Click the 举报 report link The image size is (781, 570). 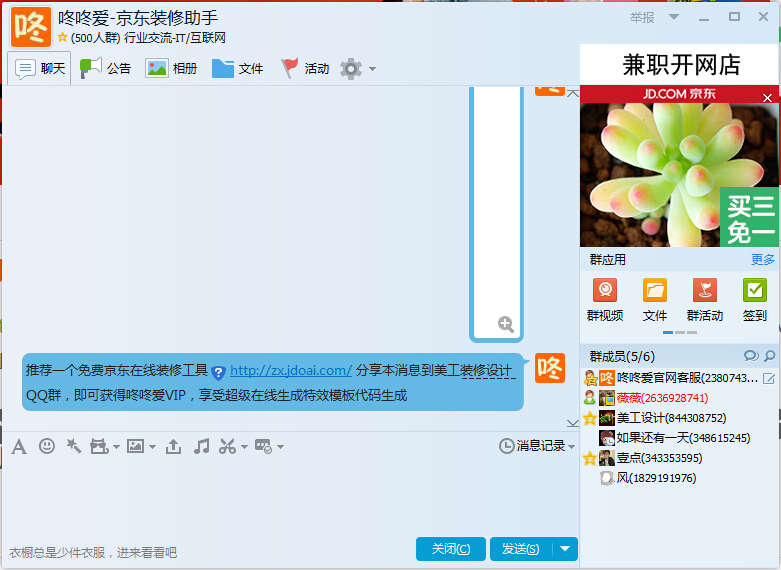pyautogui.click(x=642, y=18)
